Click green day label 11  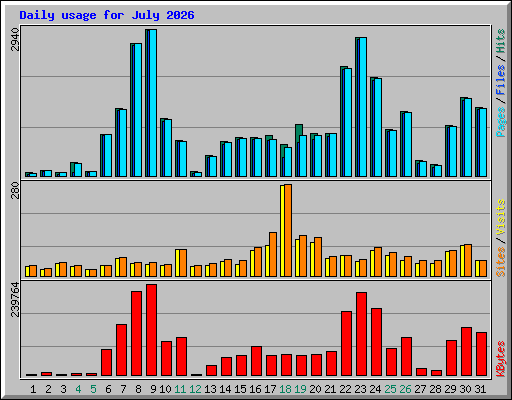click(x=180, y=389)
